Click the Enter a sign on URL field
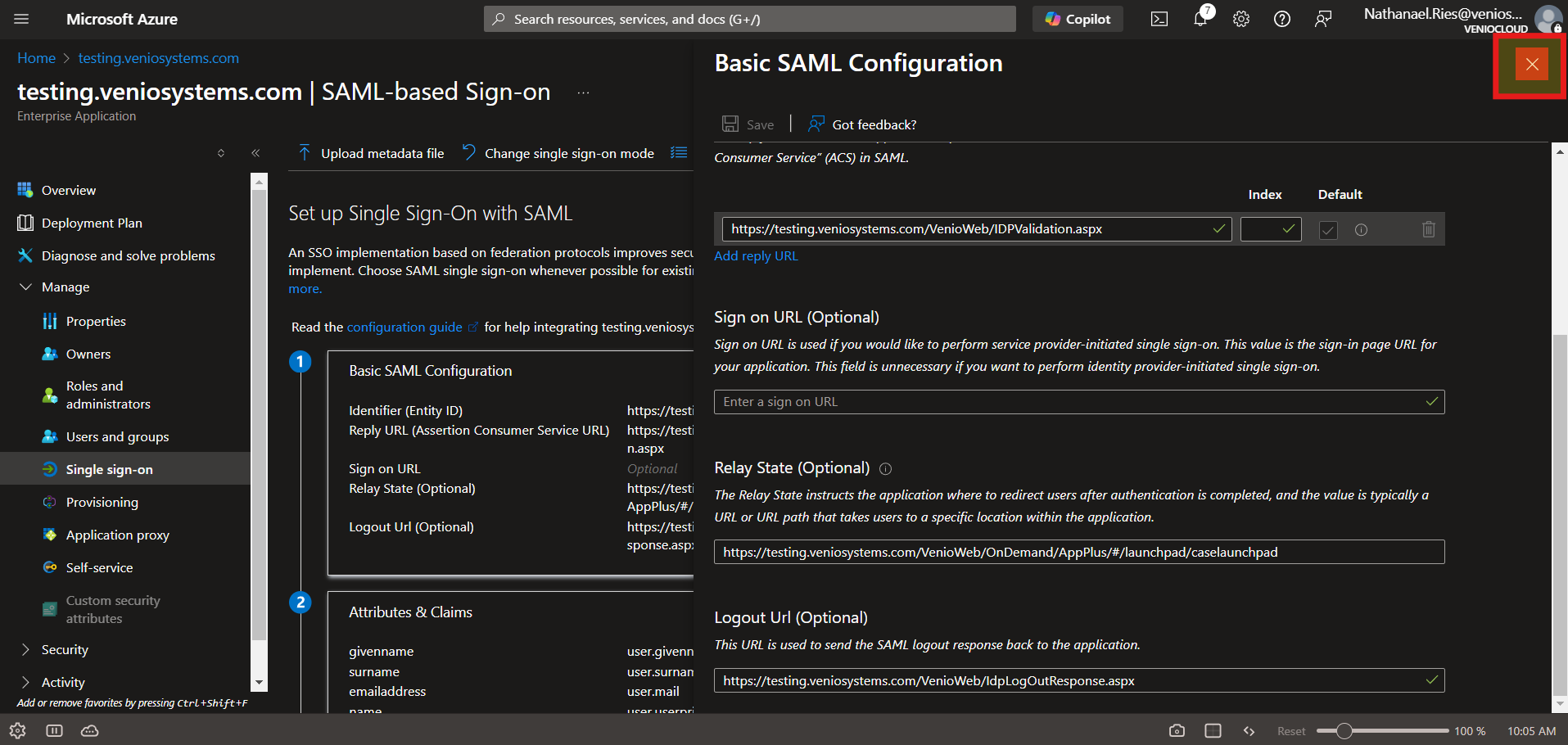Image resolution: width=1568 pixels, height=745 pixels. (x=1079, y=402)
